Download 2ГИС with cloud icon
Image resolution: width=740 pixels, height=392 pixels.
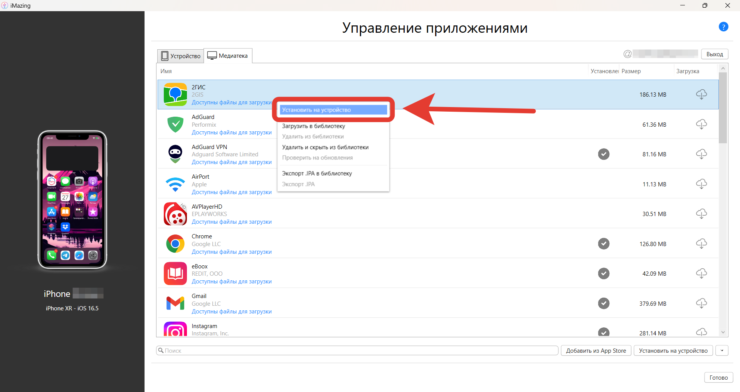(x=701, y=94)
